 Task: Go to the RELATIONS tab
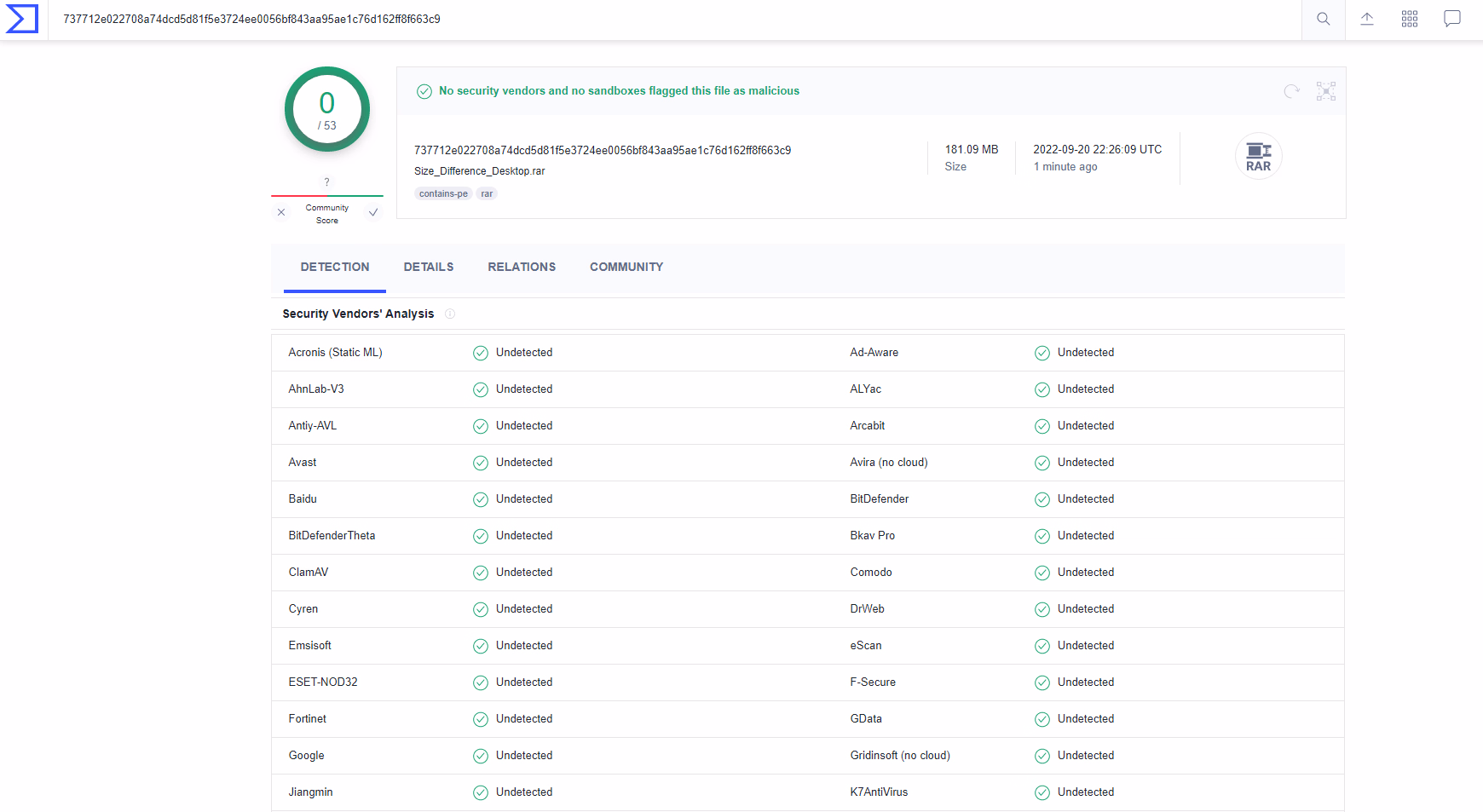[x=522, y=267]
